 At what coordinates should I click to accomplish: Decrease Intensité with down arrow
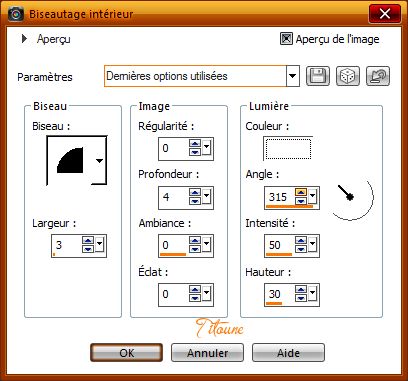pyautogui.click(x=301, y=249)
